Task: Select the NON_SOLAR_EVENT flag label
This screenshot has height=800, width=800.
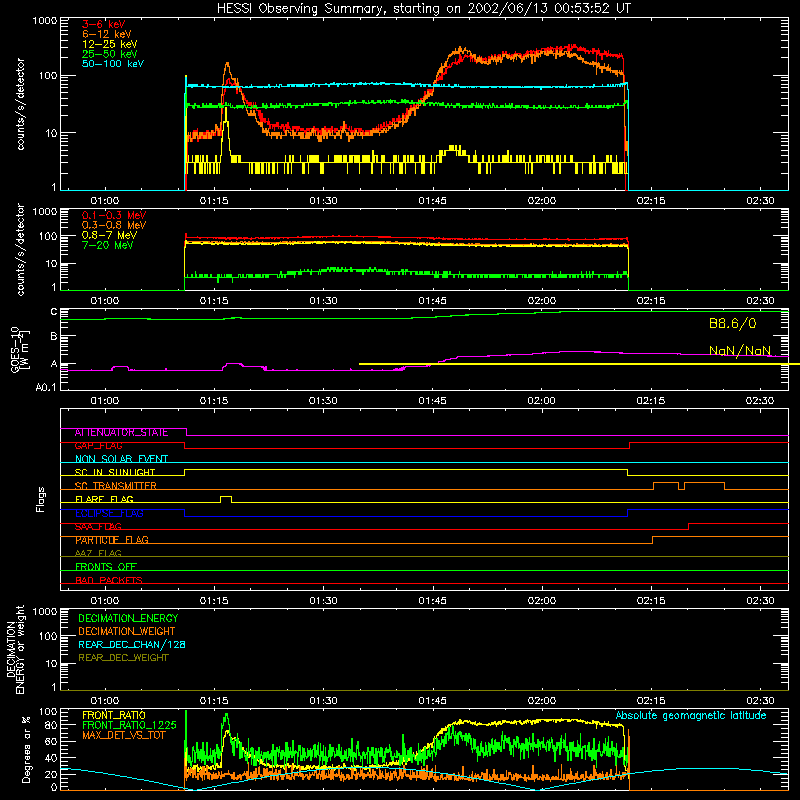Action: (121, 459)
